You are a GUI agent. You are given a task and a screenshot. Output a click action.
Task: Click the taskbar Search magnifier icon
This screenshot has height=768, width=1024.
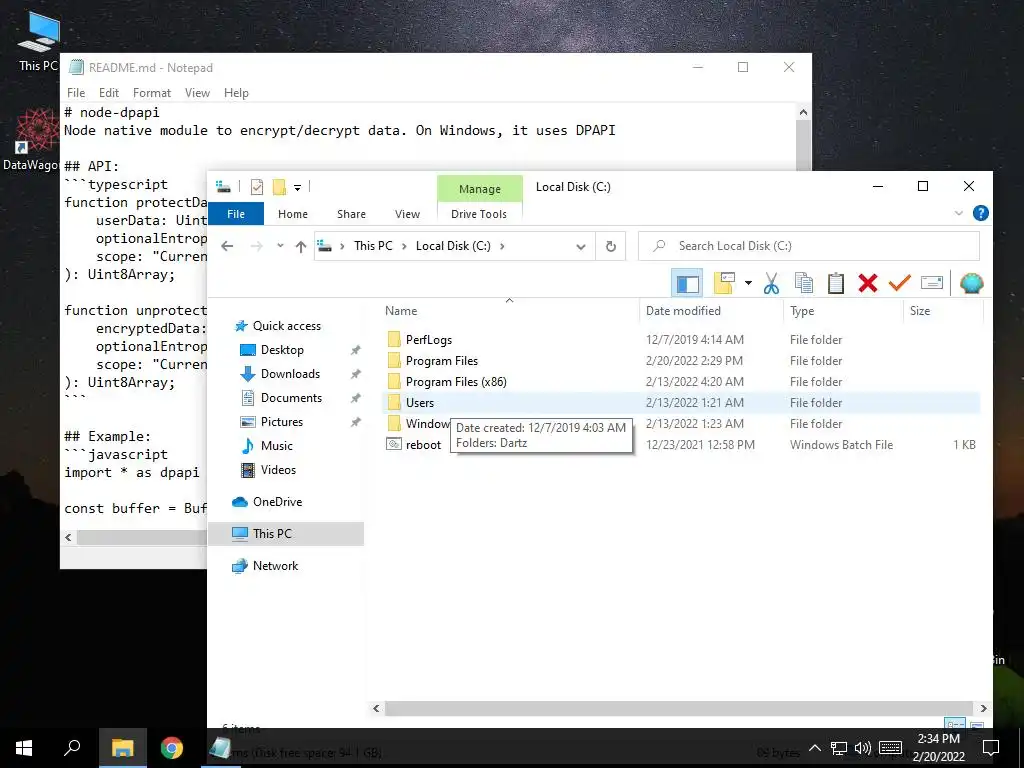pos(72,748)
